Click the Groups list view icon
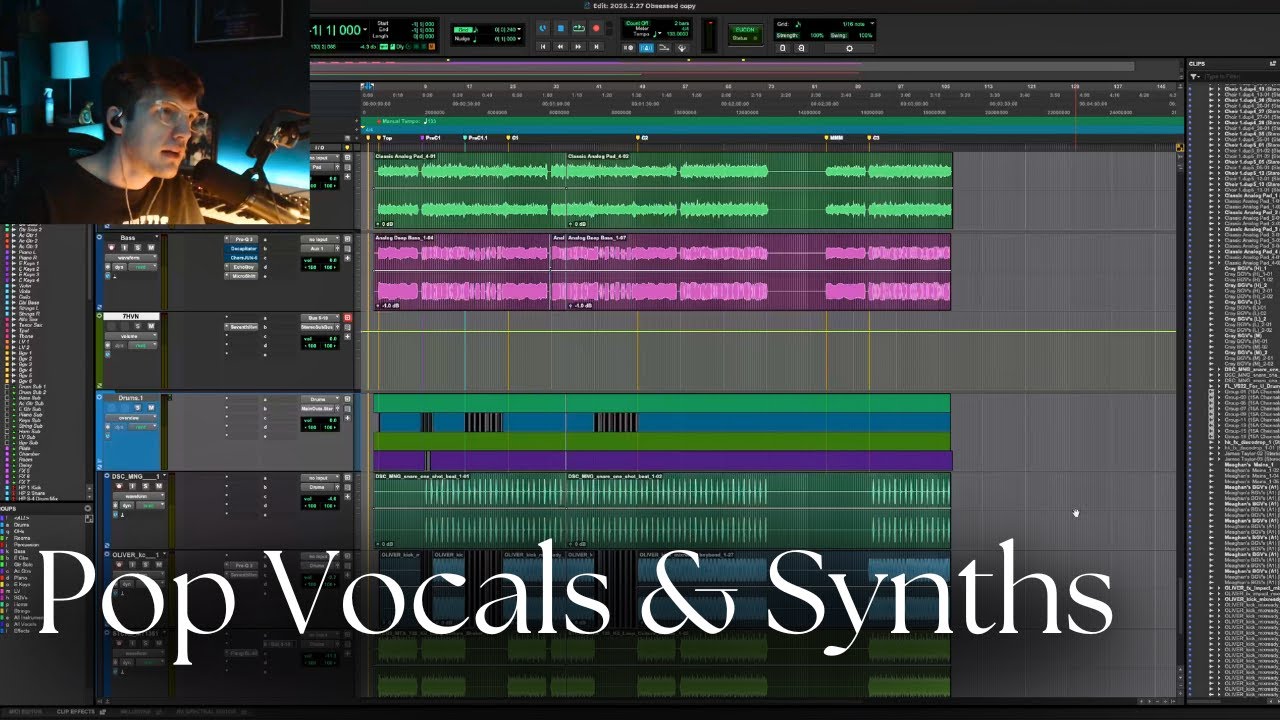 (88, 519)
